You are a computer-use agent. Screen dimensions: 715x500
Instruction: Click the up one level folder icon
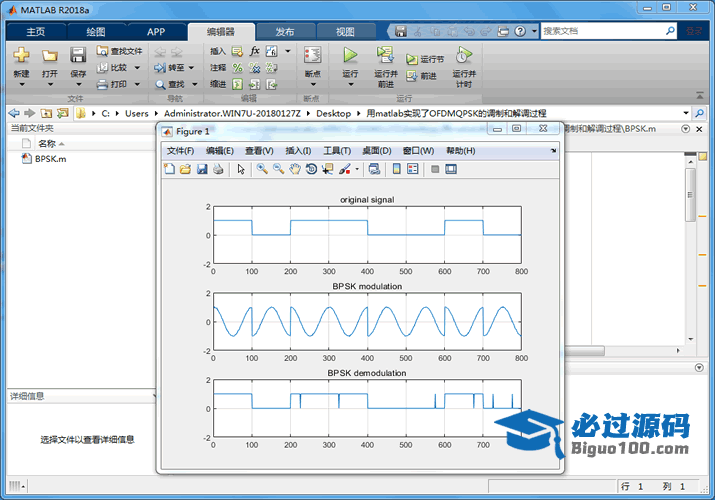click(x=46, y=113)
